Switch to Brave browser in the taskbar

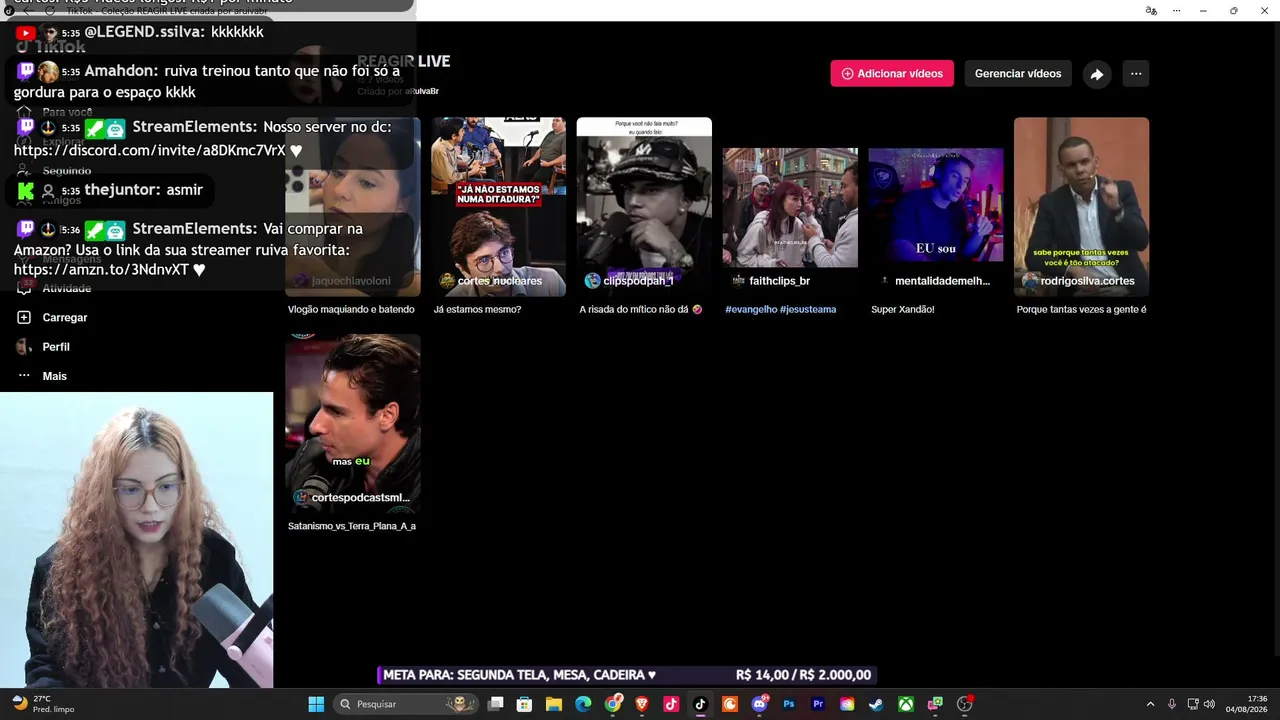pyautogui.click(x=642, y=704)
